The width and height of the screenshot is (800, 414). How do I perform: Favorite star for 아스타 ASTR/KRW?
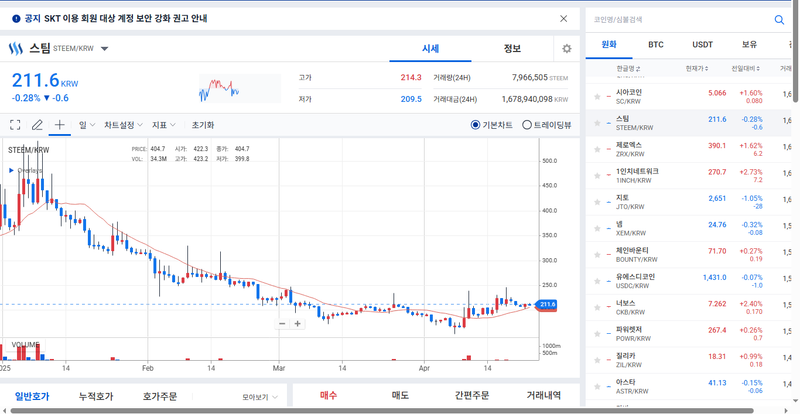click(597, 386)
